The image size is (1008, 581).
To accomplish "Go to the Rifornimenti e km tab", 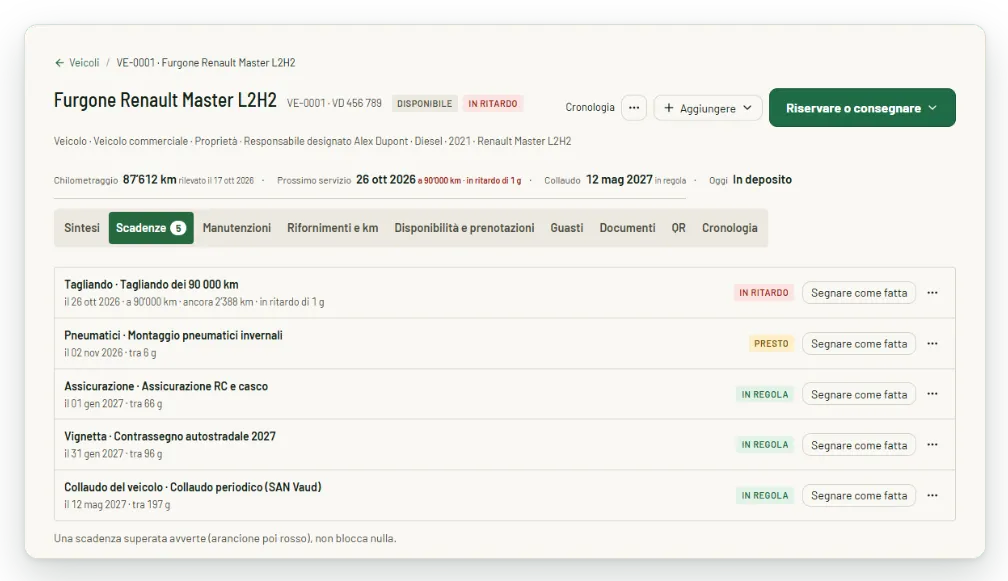I will pos(332,228).
